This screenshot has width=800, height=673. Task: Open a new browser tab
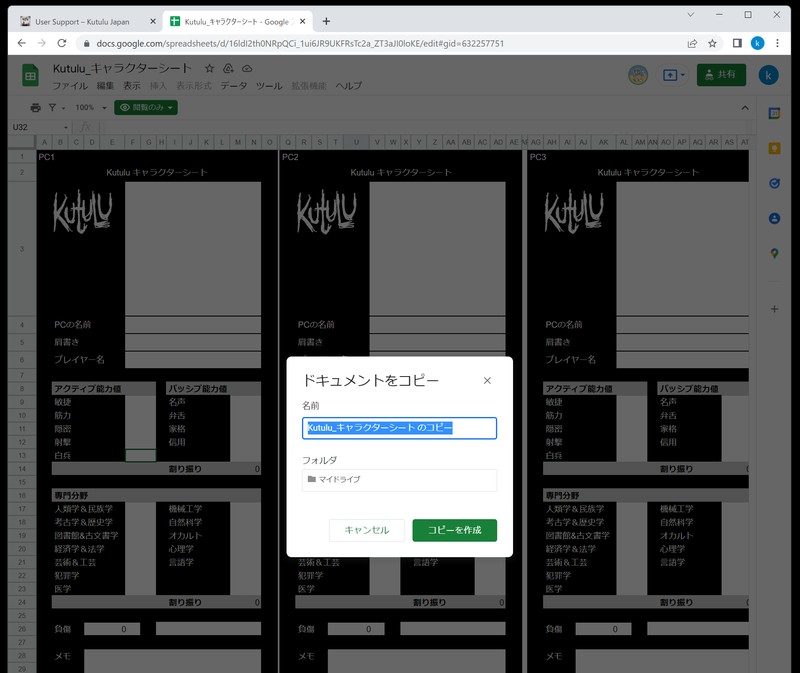(326, 21)
